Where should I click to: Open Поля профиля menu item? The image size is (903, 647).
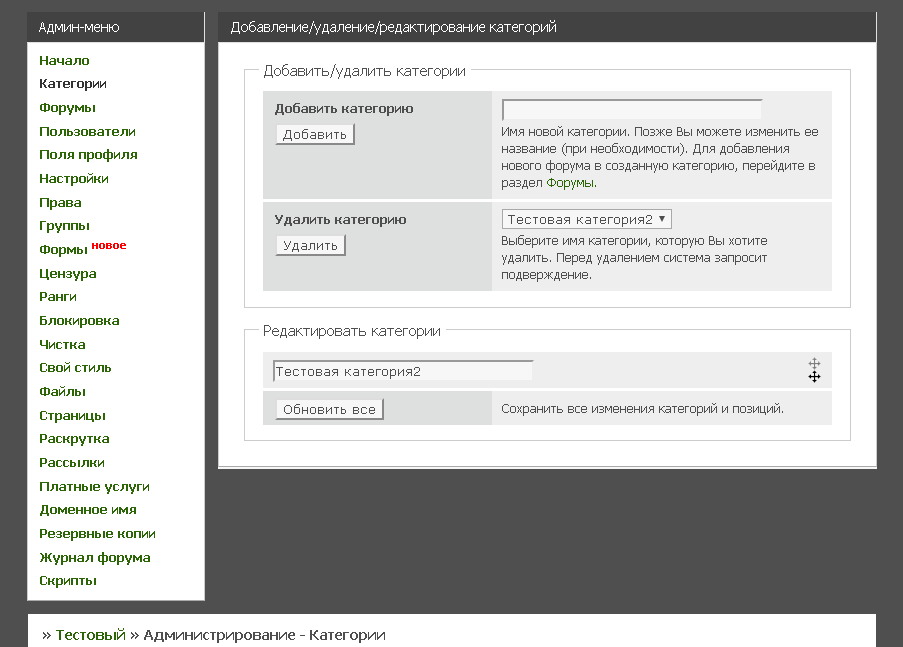point(88,154)
